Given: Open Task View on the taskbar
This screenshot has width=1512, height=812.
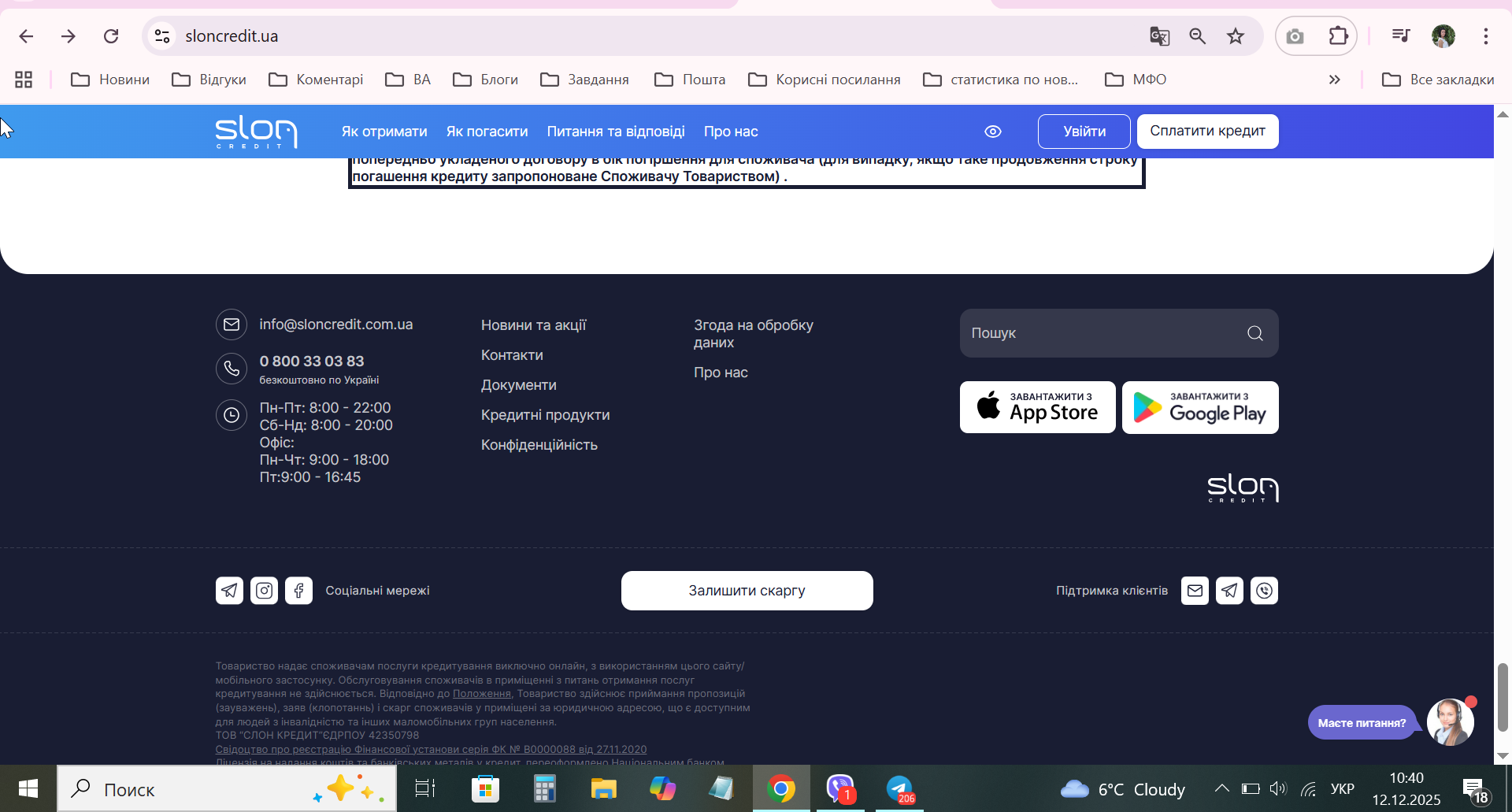Looking at the screenshot, I should (425, 788).
